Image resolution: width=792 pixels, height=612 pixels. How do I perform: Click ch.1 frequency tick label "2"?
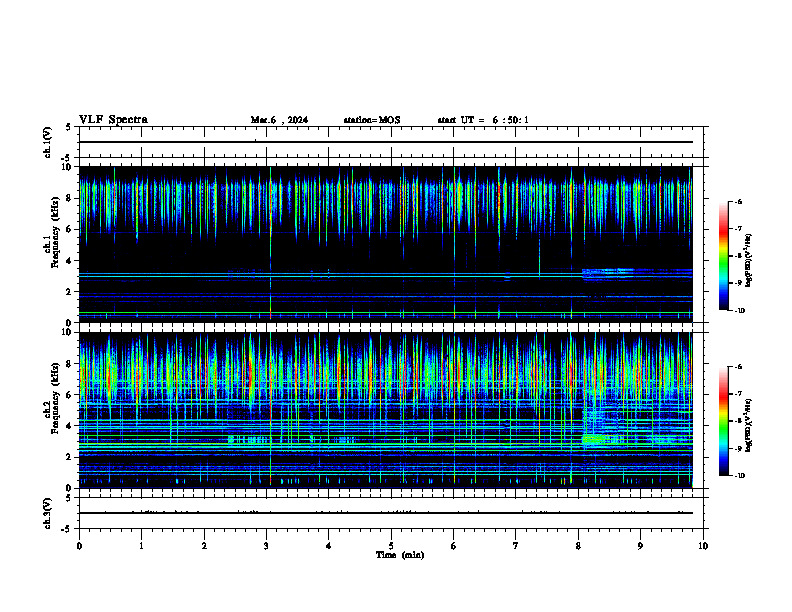pyautogui.click(x=70, y=292)
